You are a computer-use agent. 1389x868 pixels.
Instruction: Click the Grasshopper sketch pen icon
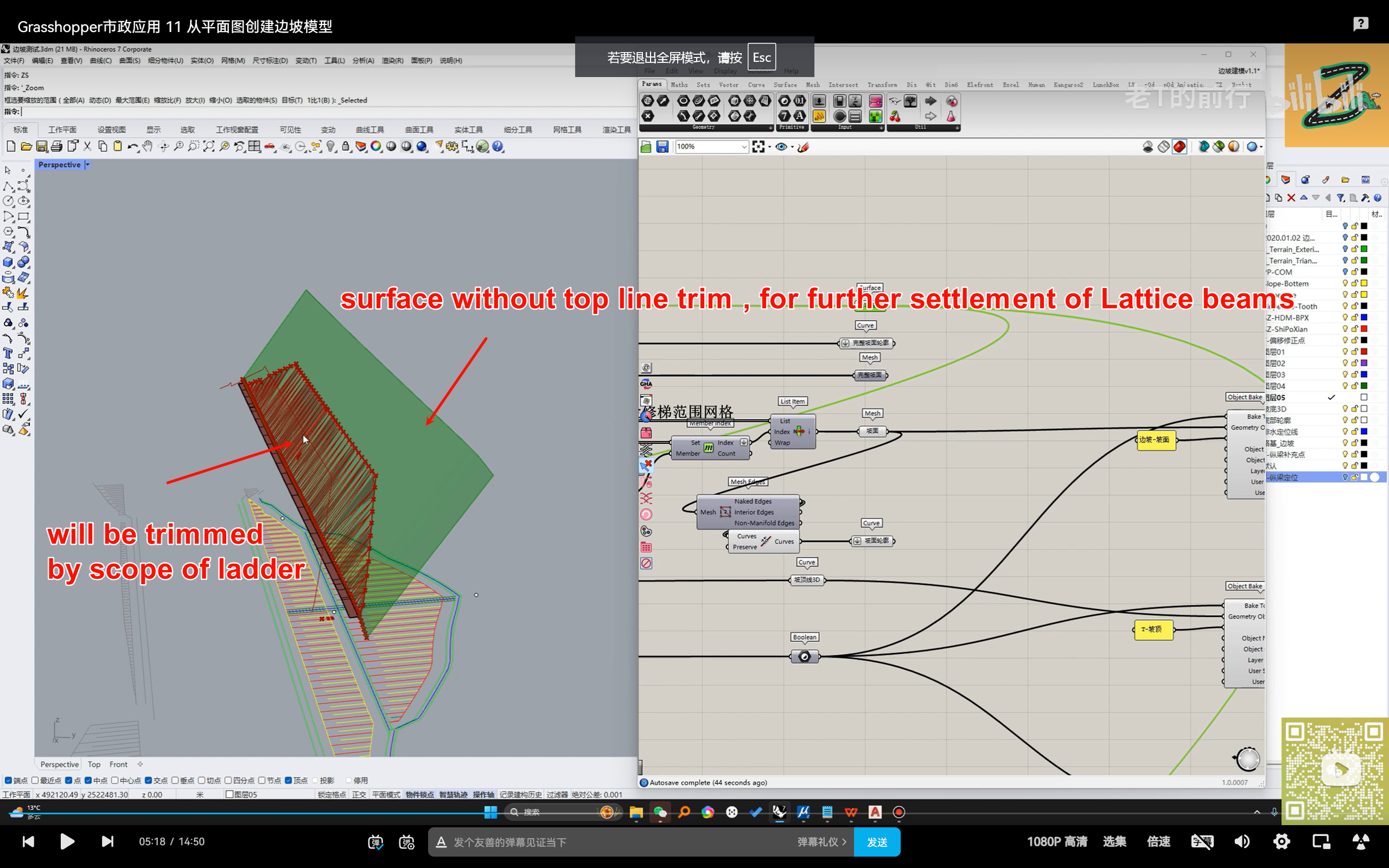point(804,147)
